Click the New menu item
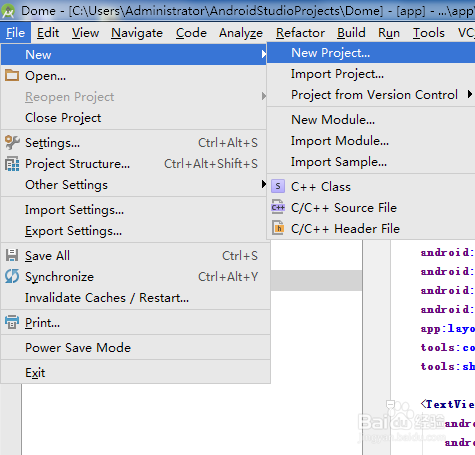Viewport: 475px width, 455px height. point(134,54)
